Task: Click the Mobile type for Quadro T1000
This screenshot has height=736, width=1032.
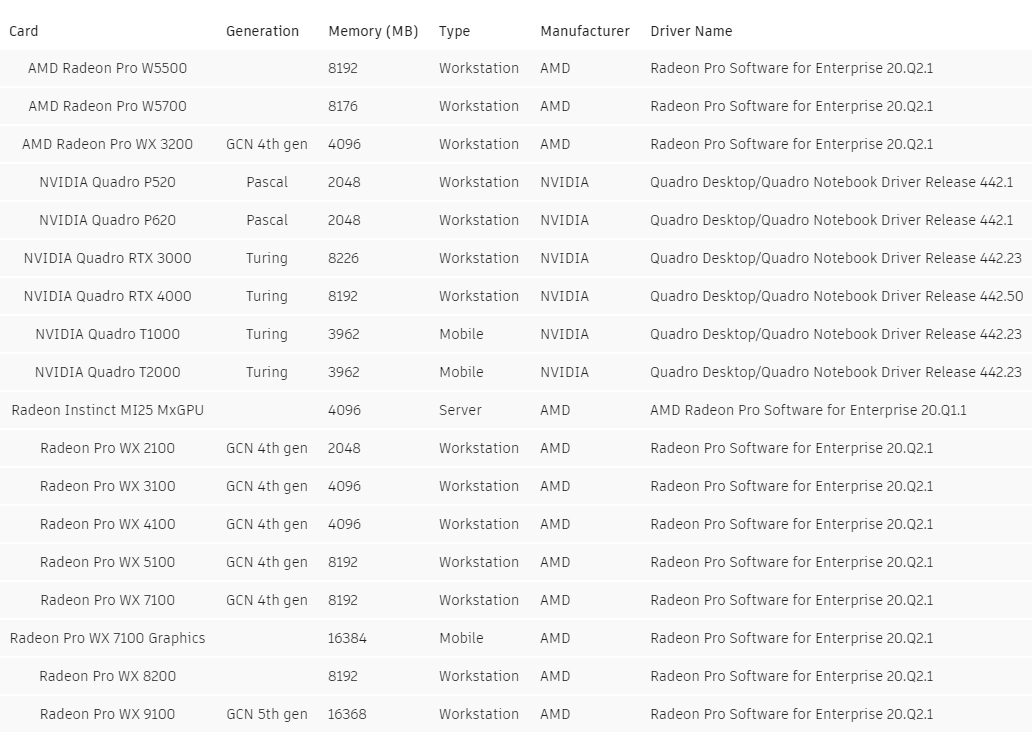Action: point(461,334)
